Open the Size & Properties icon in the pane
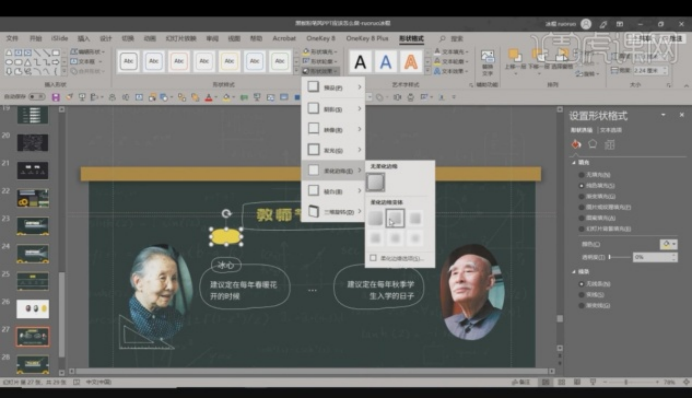Viewport: 692px width, 398px height. pos(609,144)
